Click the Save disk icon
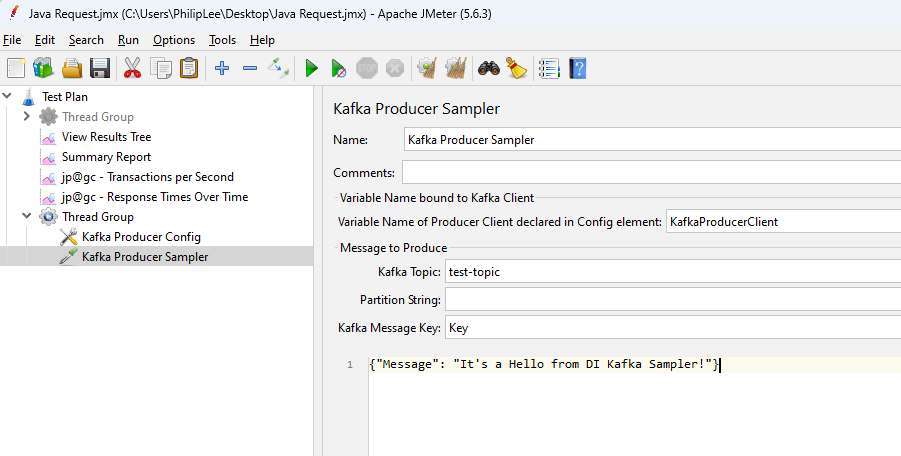 [x=100, y=68]
